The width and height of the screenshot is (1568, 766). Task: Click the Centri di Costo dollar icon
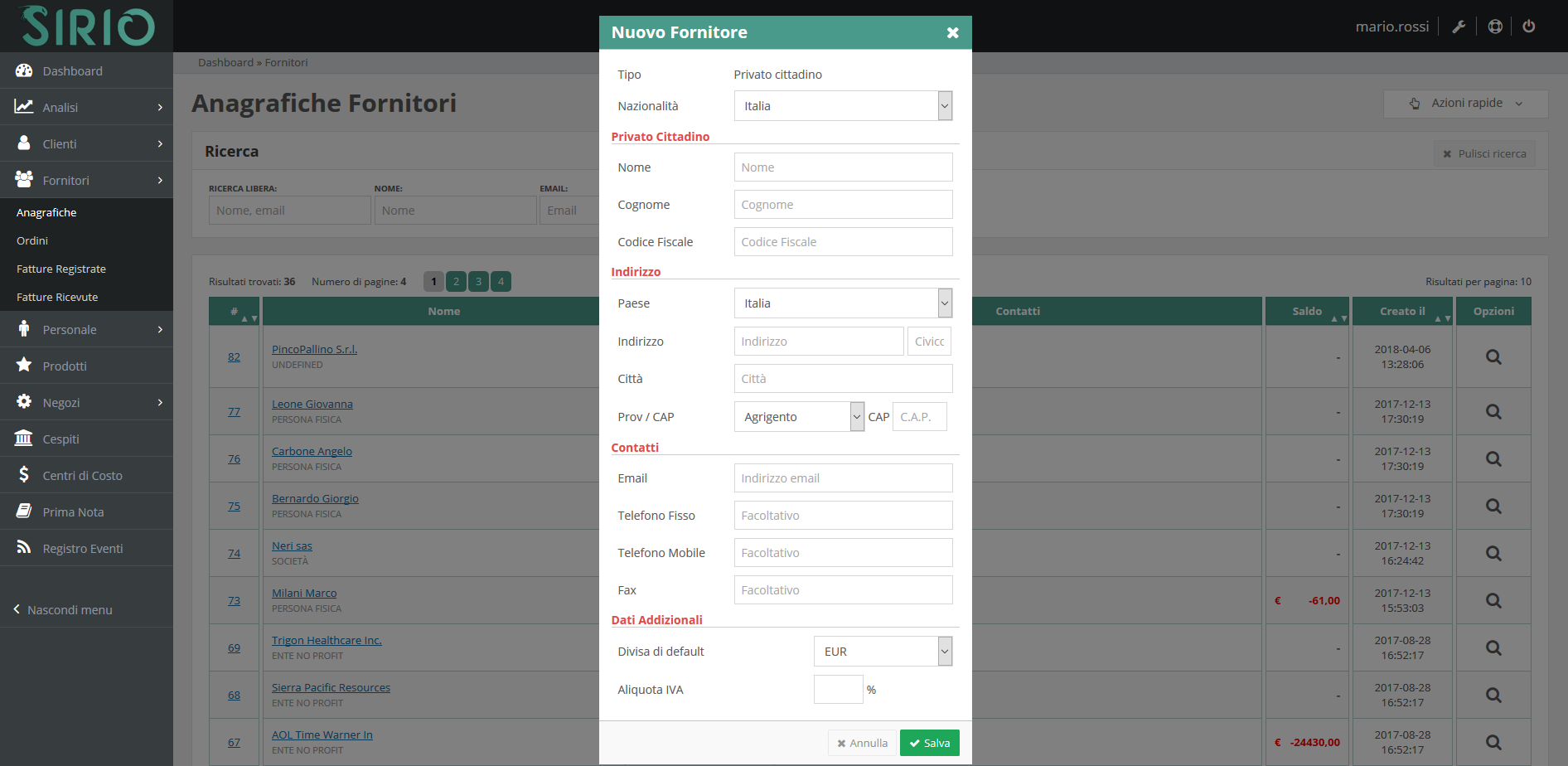tap(24, 475)
